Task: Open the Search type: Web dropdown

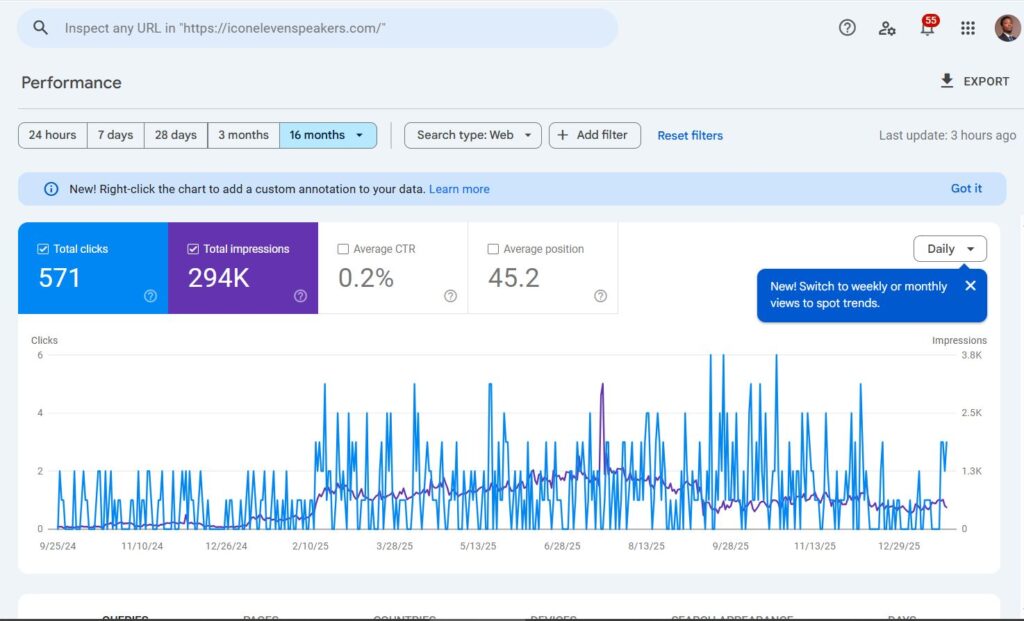Action: point(473,135)
